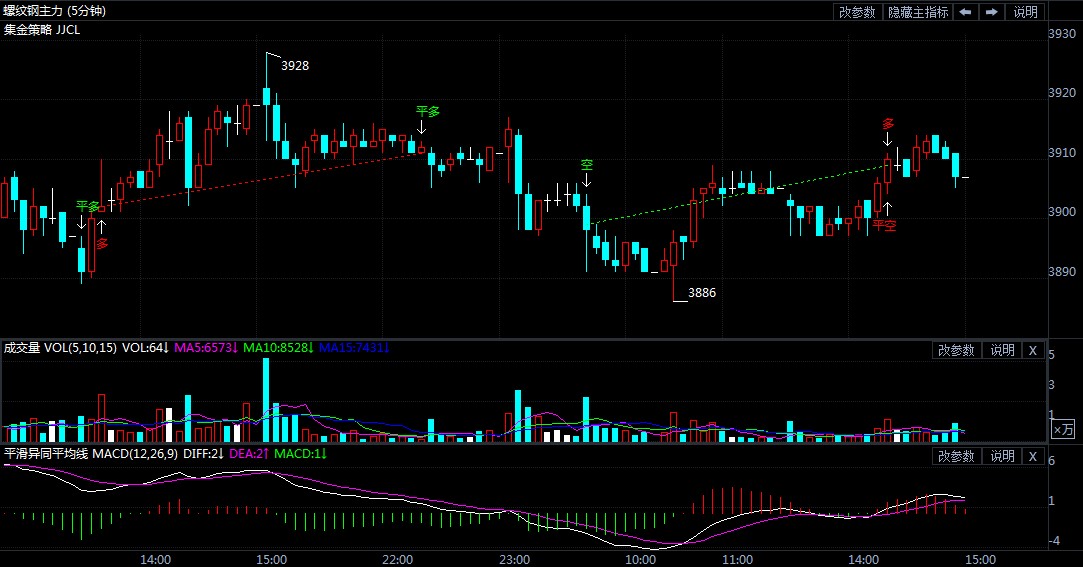This screenshot has width=1083, height=567.
Task: Click the right arrow indicator navigation icon
Action: pos(991,12)
